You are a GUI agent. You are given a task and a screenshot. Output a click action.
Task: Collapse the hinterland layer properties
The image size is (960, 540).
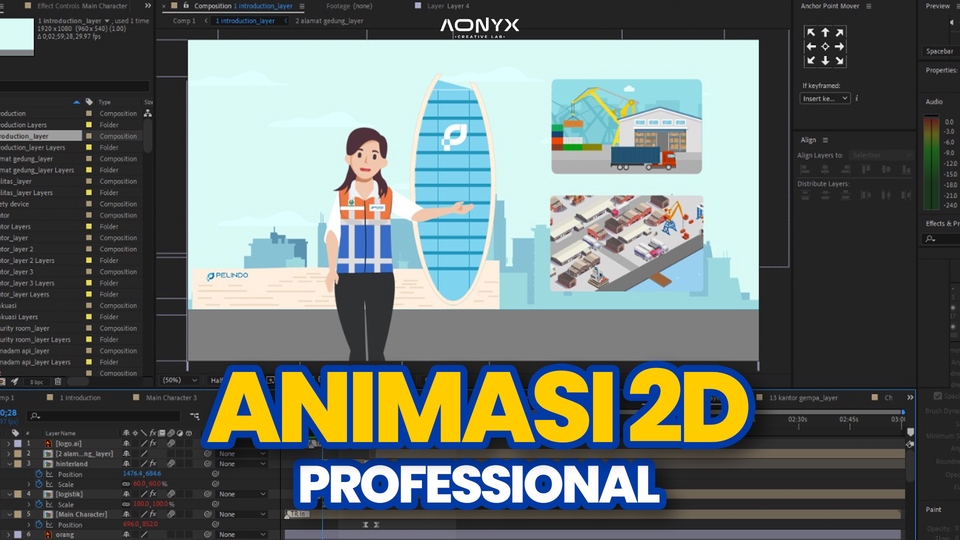(x=9, y=464)
